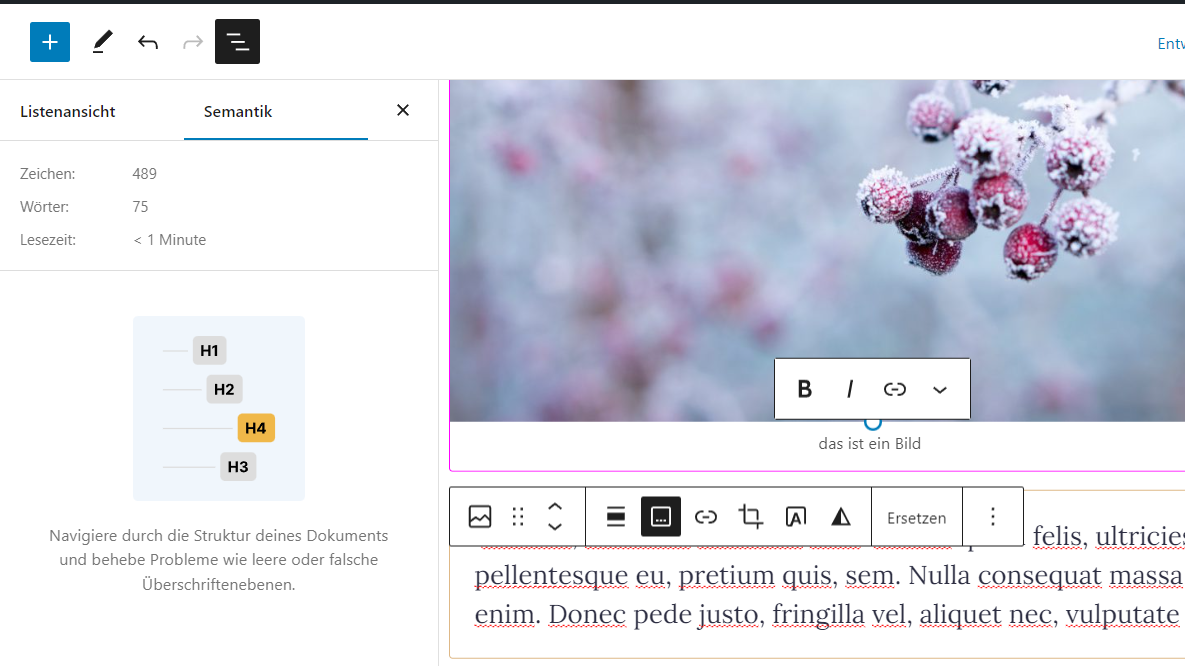The height and width of the screenshot is (666, 1185).
Task: Select the edit pencil tool
Action: 103,42
